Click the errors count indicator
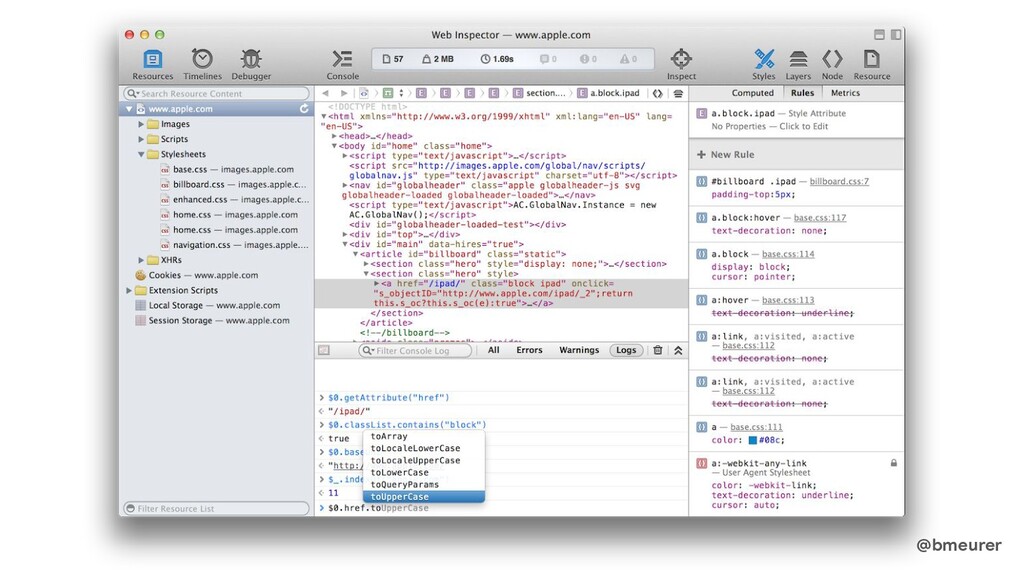 pyautogui.click(x=588, y=59)
